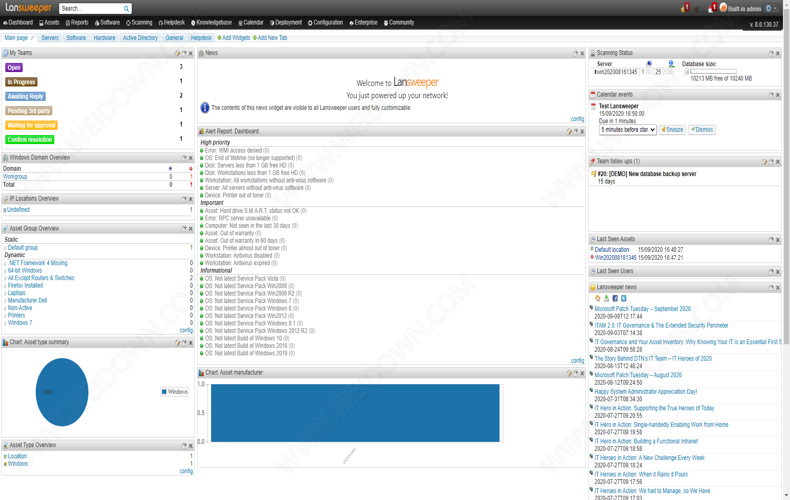Click the blue info icon in News widget

pyautogui.click(x=205, y=107)
